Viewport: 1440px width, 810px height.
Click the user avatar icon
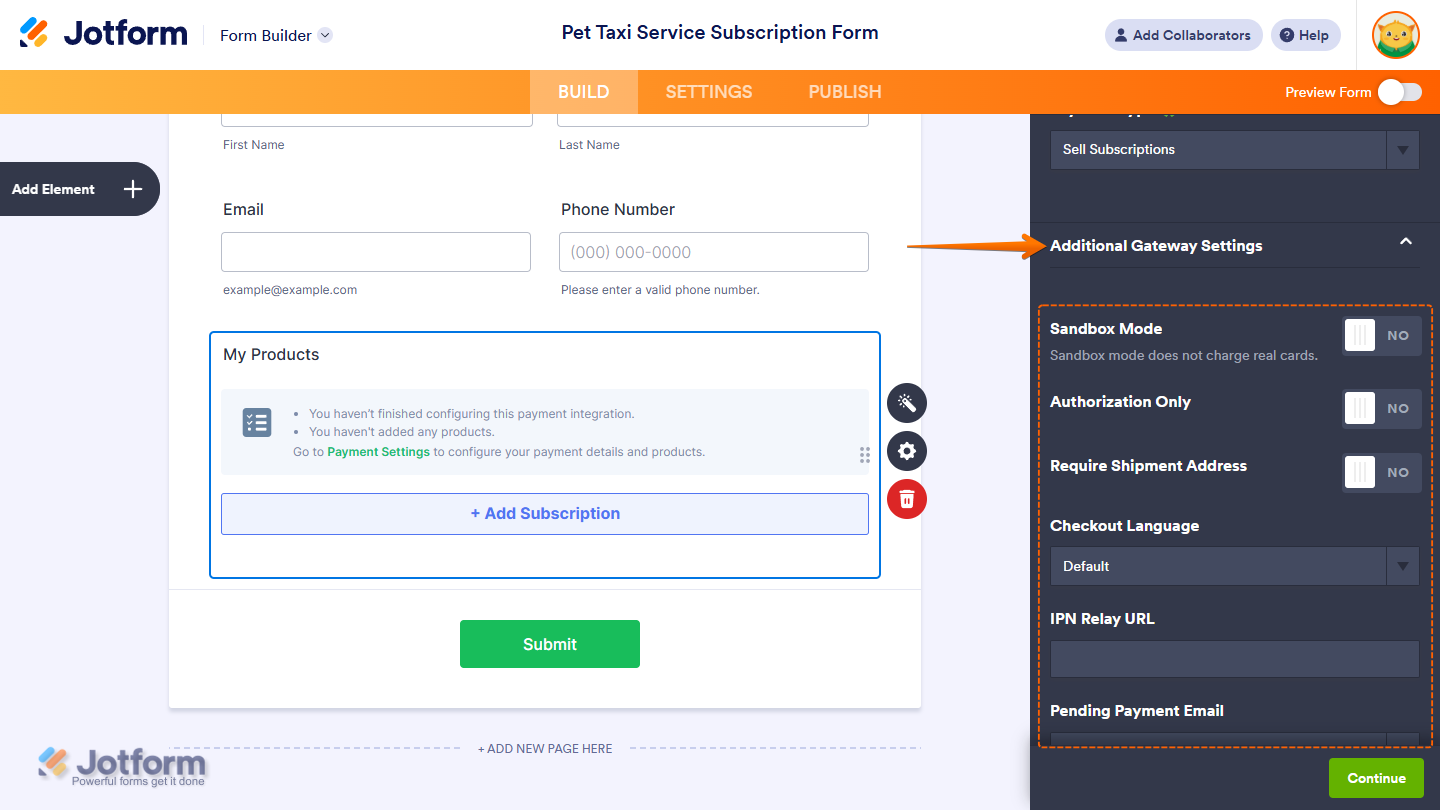[x=1396, y=35]
